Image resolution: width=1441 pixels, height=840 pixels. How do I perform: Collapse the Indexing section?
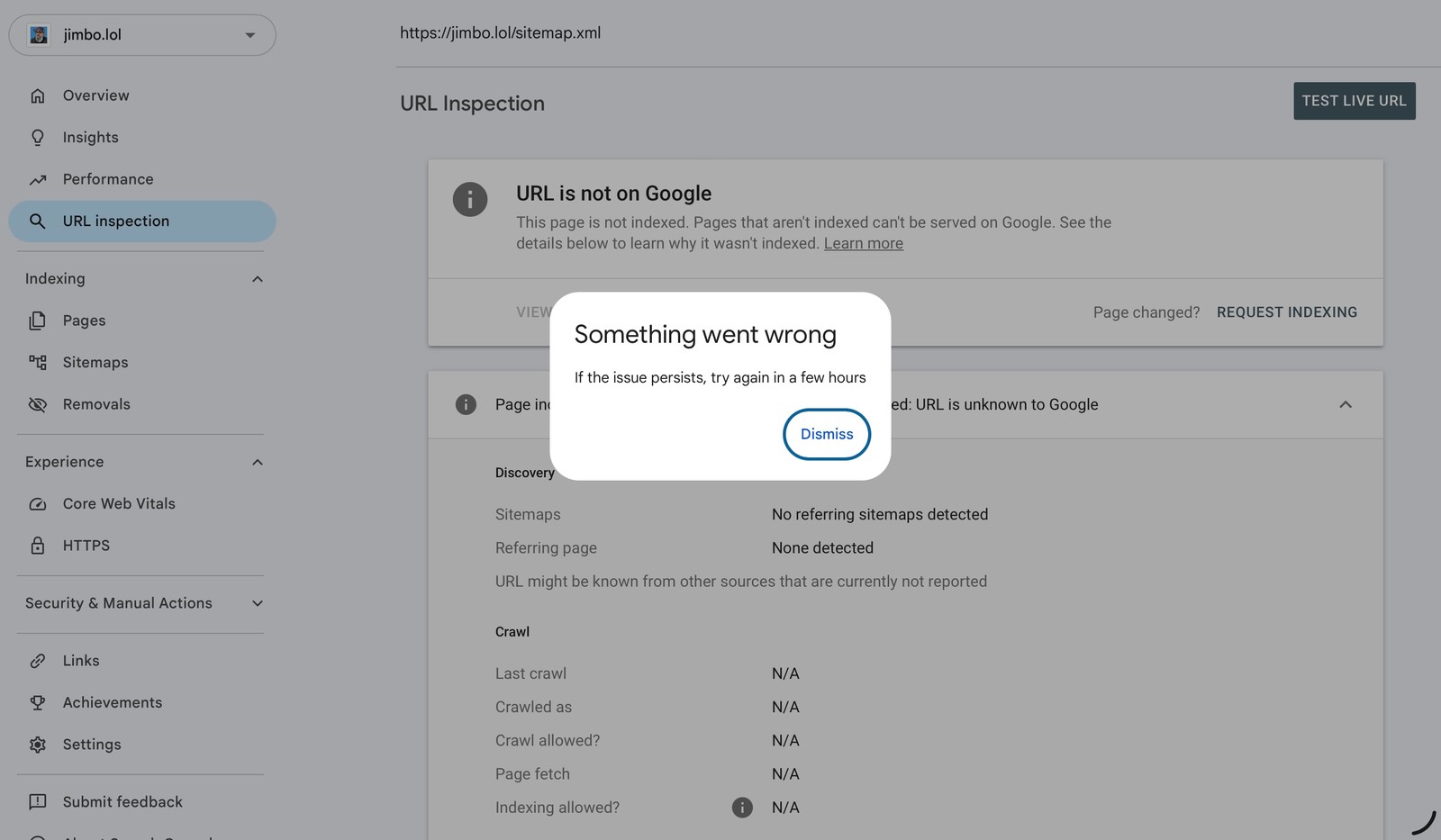click(x=258, y=279)
